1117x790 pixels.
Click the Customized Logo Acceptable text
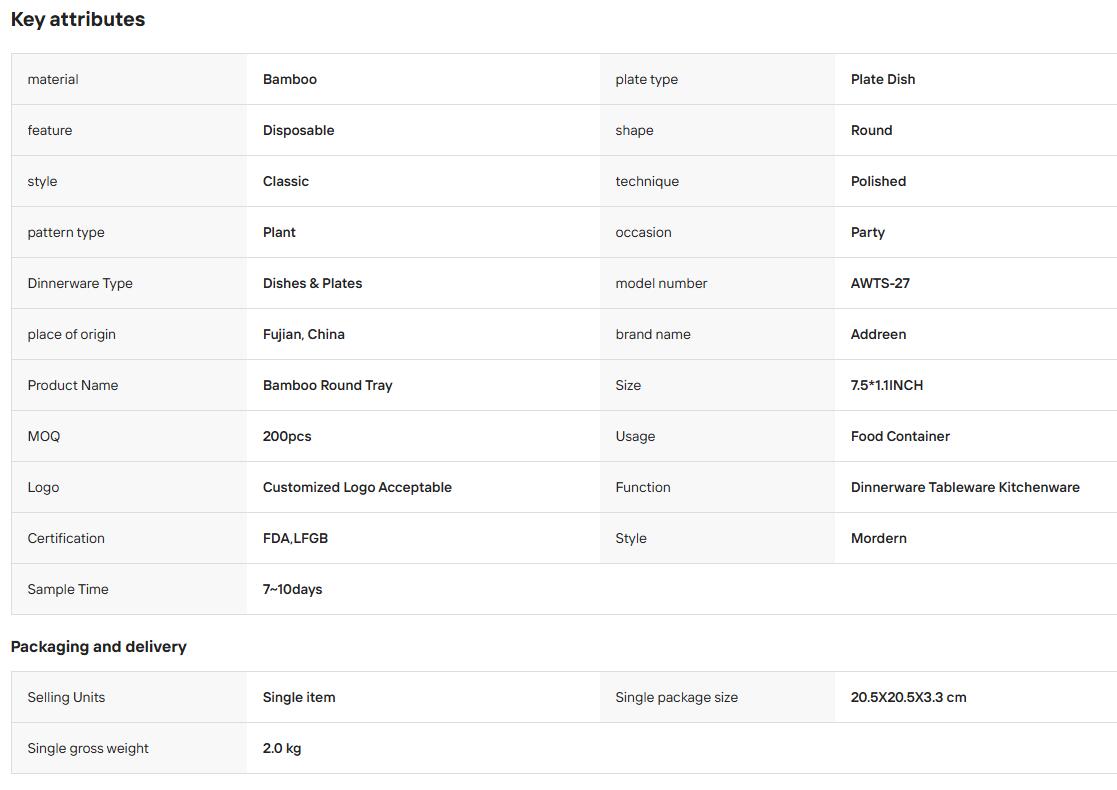pos(357,487)
